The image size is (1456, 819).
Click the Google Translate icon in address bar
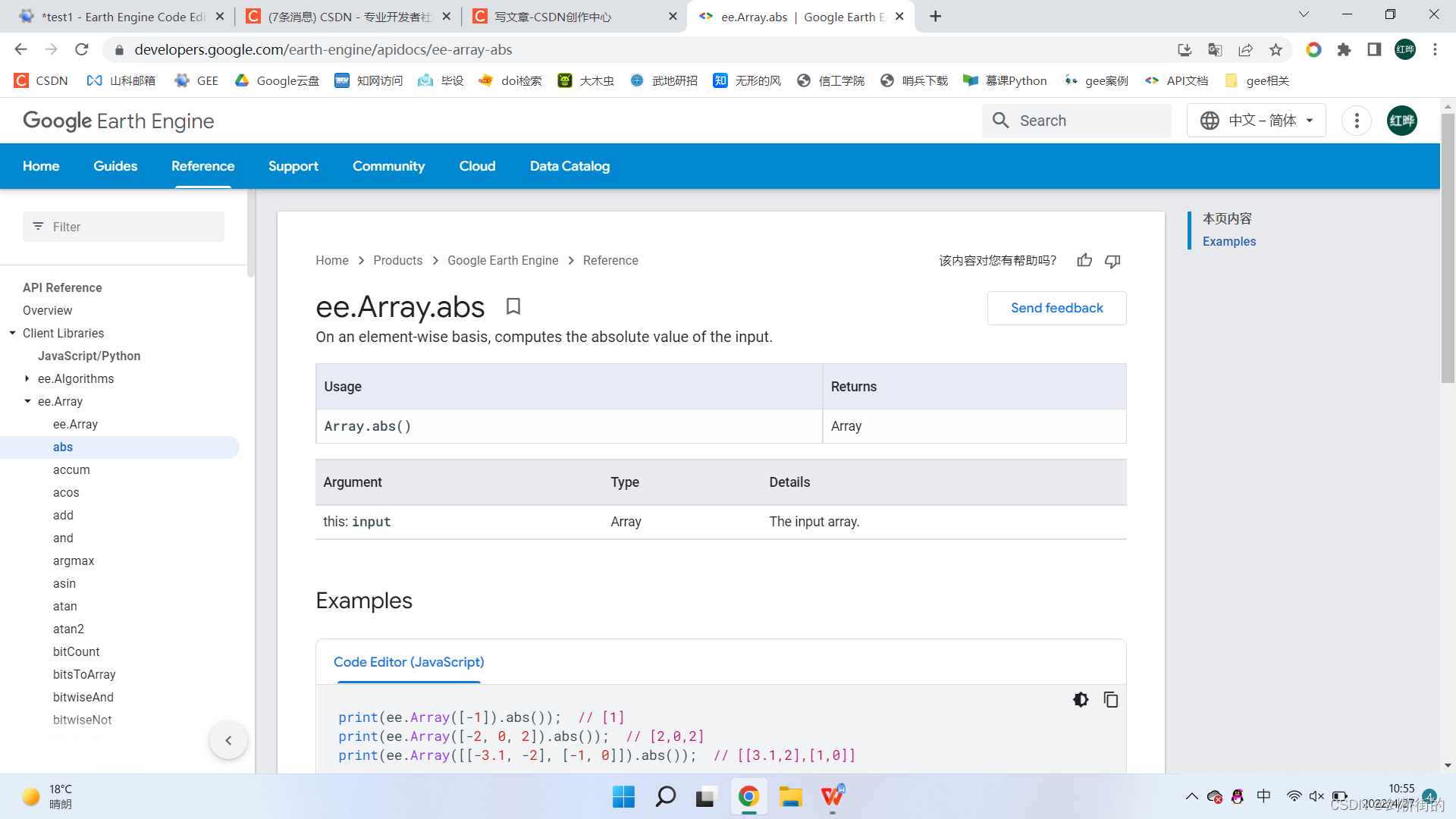pyautogui.click(x=1215, y=49)
